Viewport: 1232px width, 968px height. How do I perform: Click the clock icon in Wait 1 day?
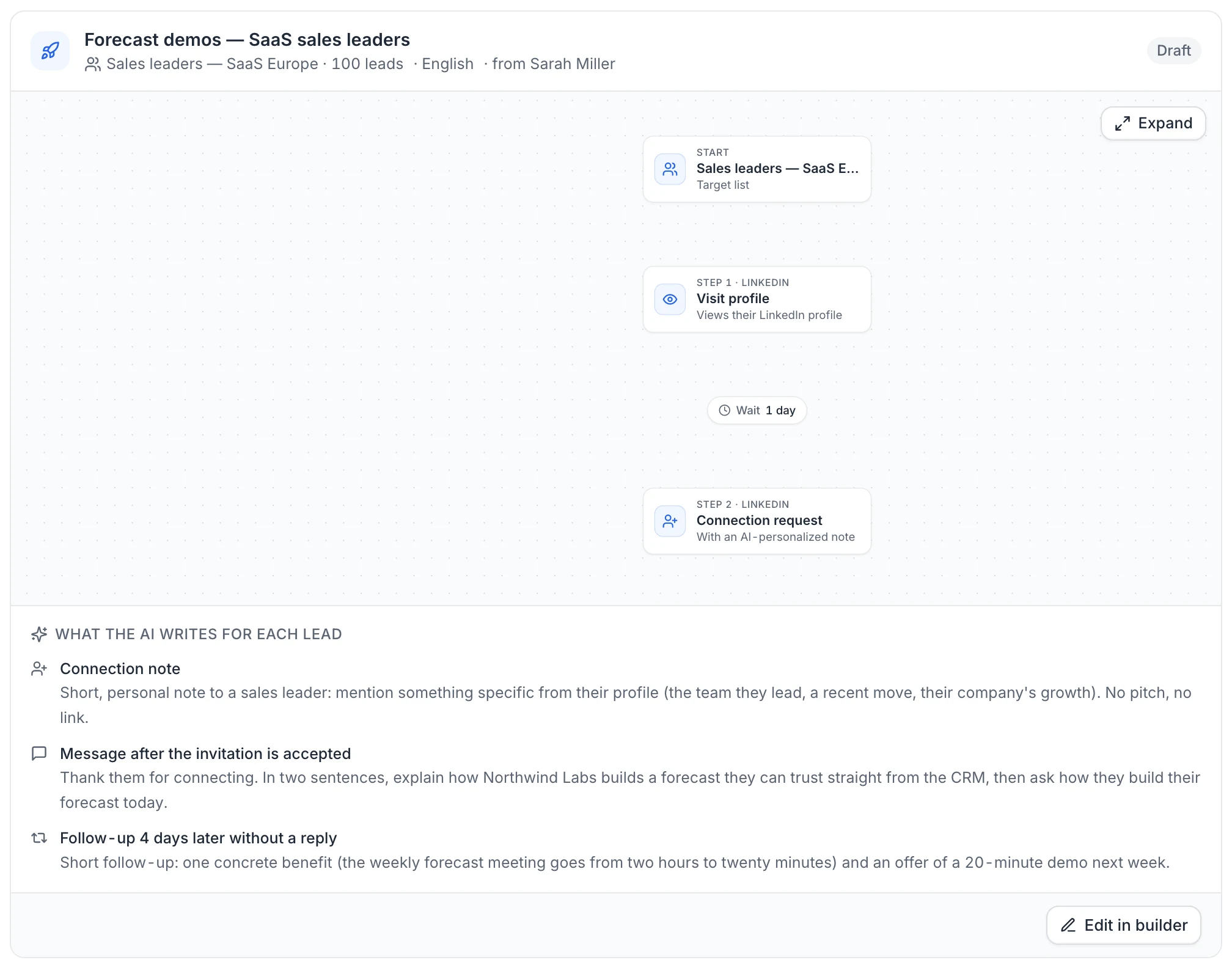tap(724, 411)
